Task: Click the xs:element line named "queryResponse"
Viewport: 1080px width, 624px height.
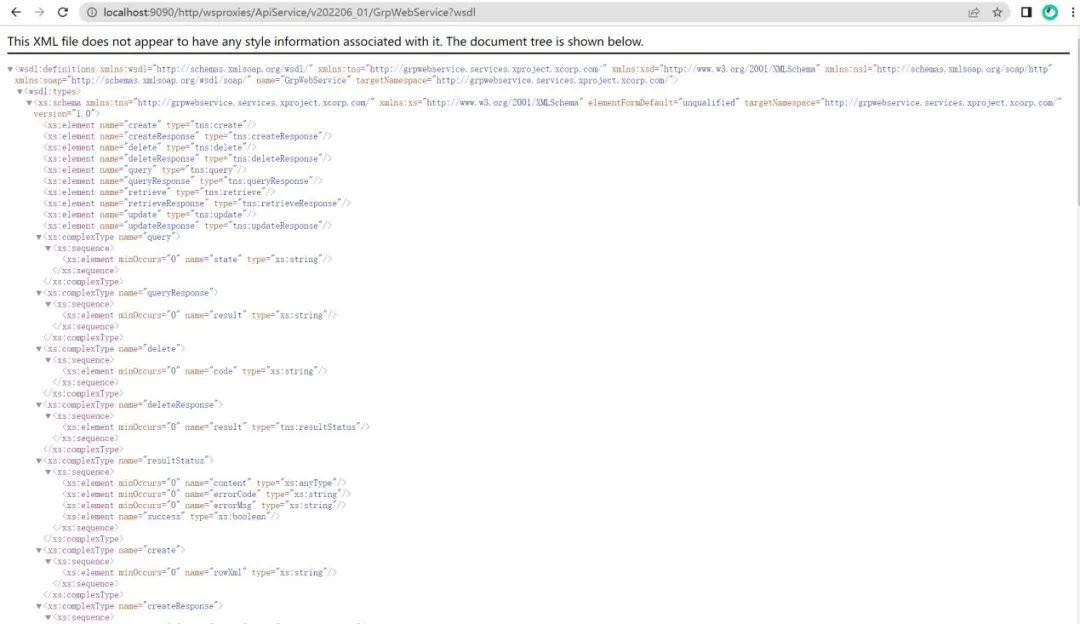Action: pyautogui.click(x=183, y=181)
